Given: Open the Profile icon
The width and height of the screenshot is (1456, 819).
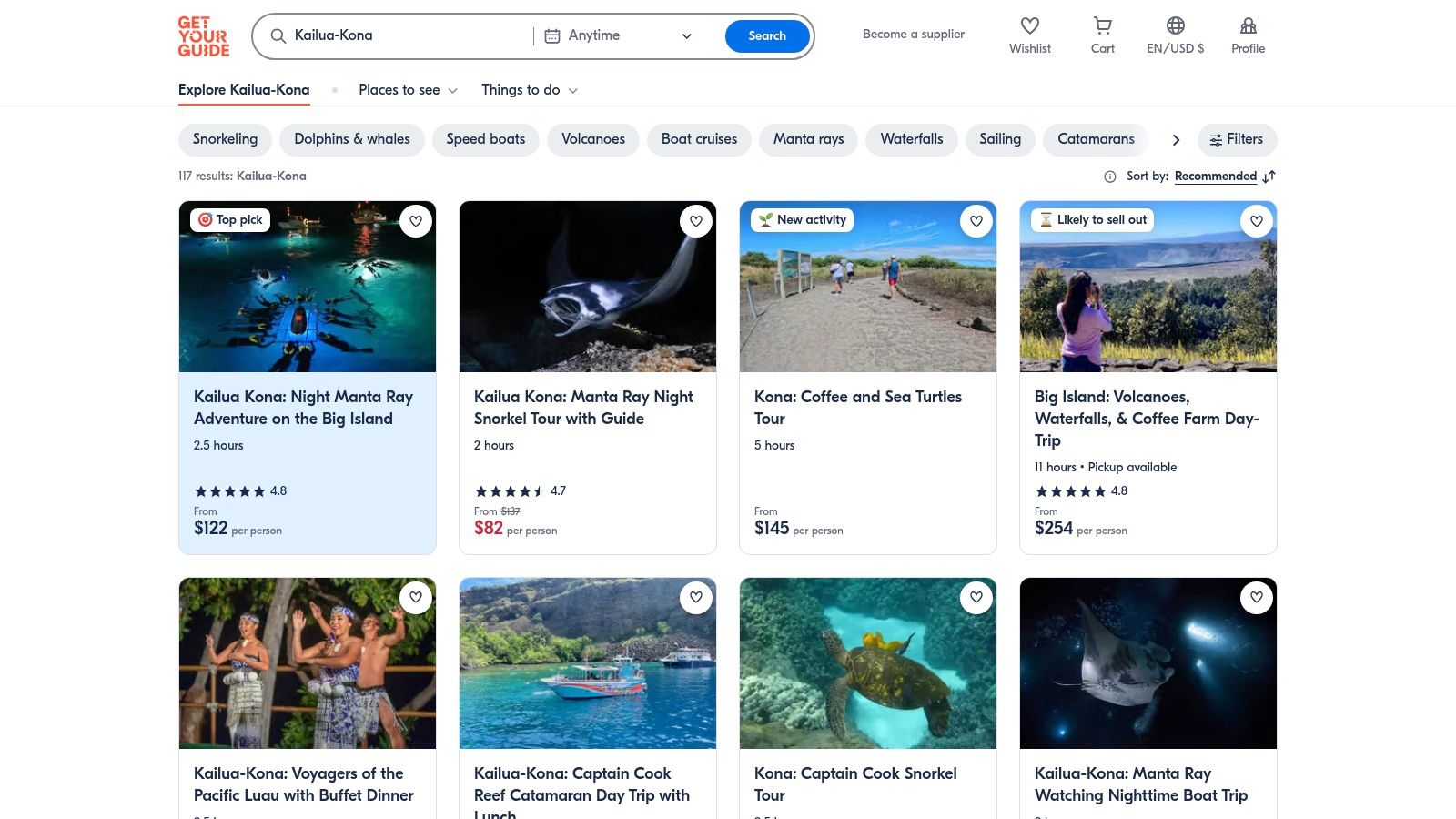Looking at the screenshot, I should (1248, 26).
